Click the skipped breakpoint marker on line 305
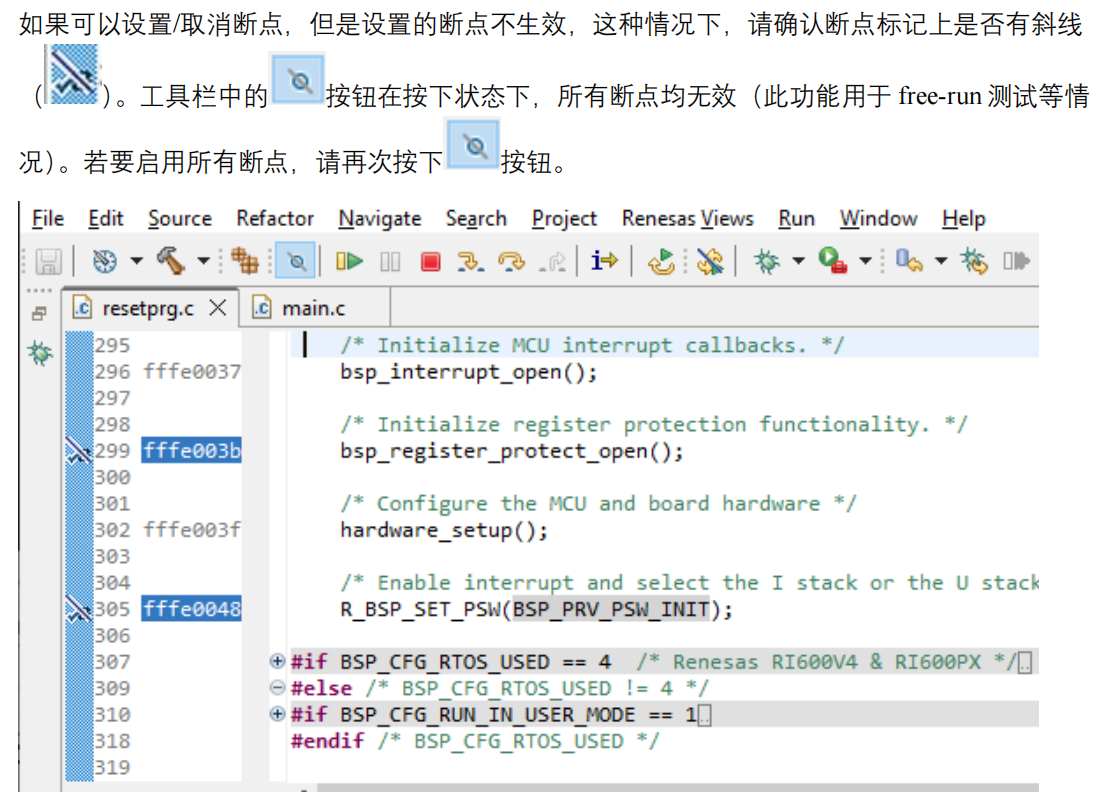Viewport: 1107px width, 804px height. 79,608
